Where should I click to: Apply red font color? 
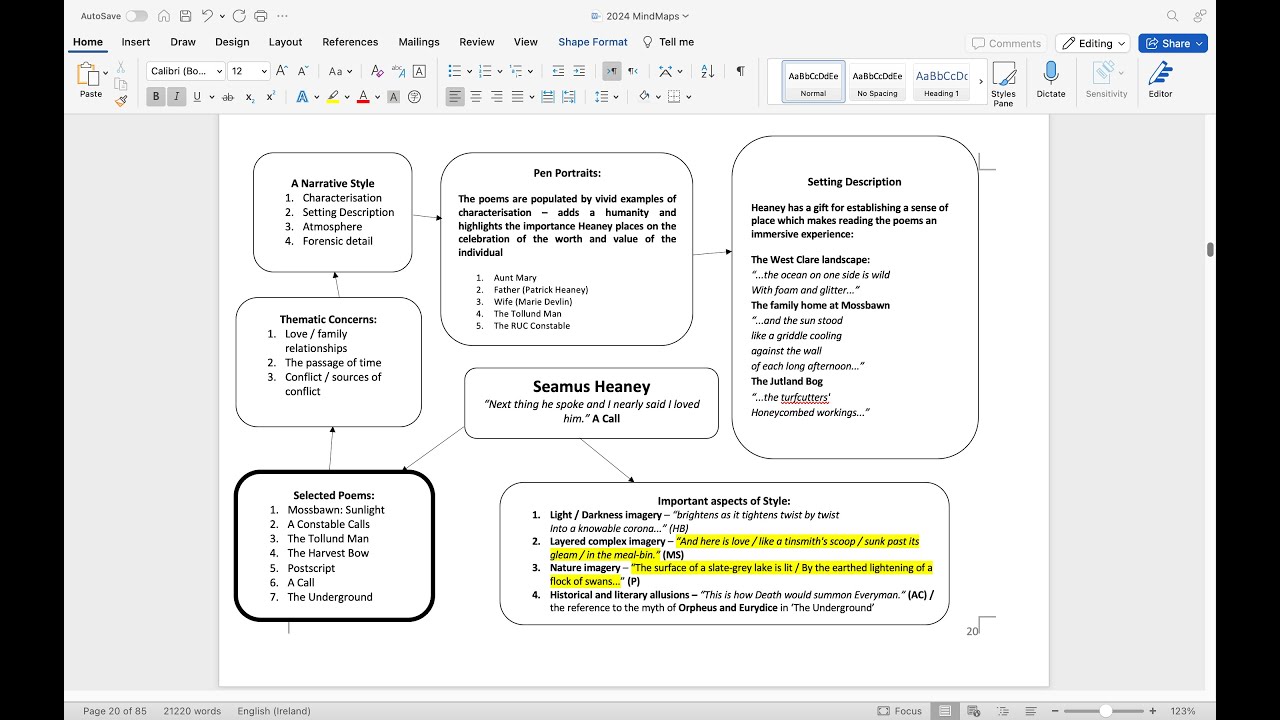pyautogui.click(x=363, y=97)
